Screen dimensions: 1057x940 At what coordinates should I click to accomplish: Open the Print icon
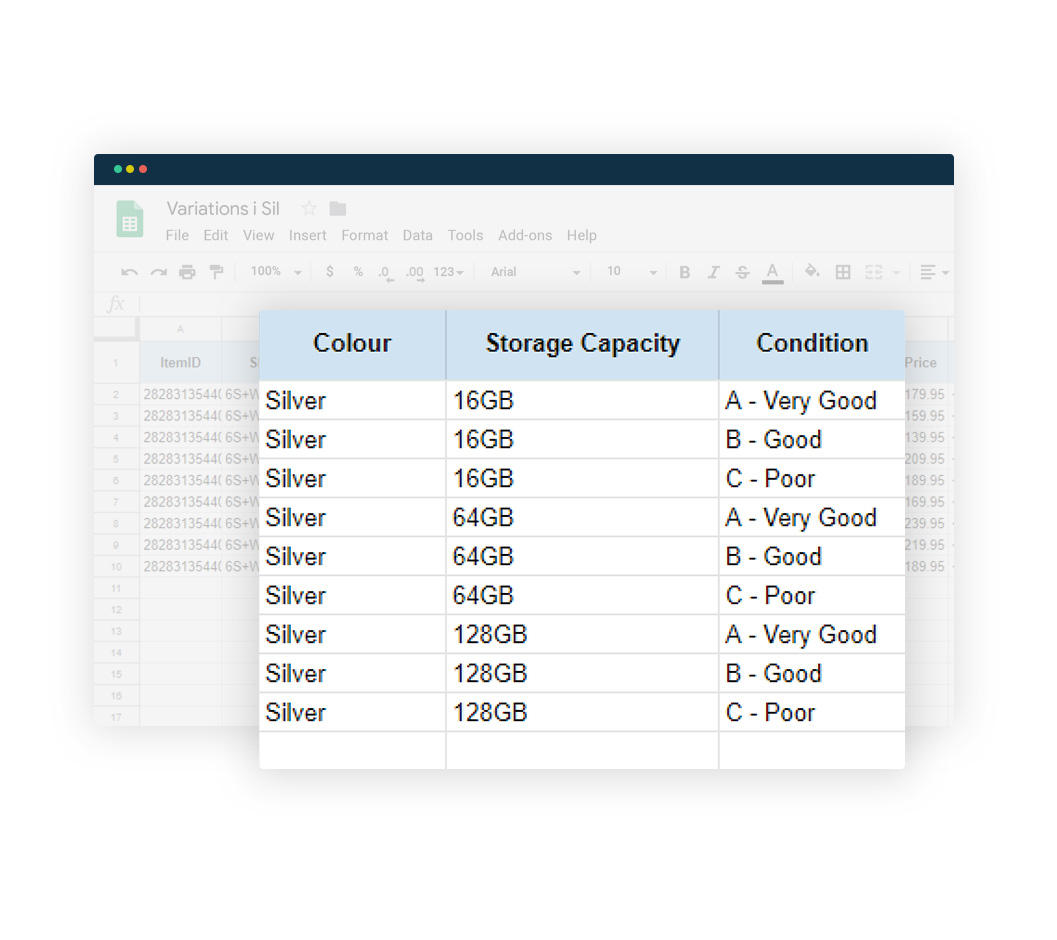pos(187,271)
